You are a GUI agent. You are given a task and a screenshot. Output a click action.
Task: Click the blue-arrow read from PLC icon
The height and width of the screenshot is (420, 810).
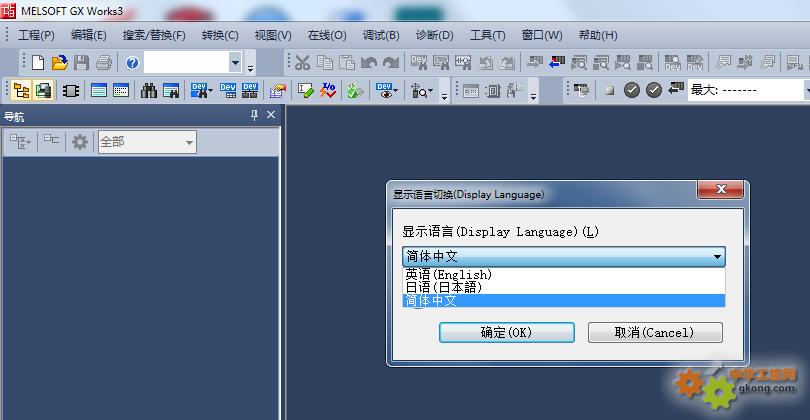coord(556,63)
